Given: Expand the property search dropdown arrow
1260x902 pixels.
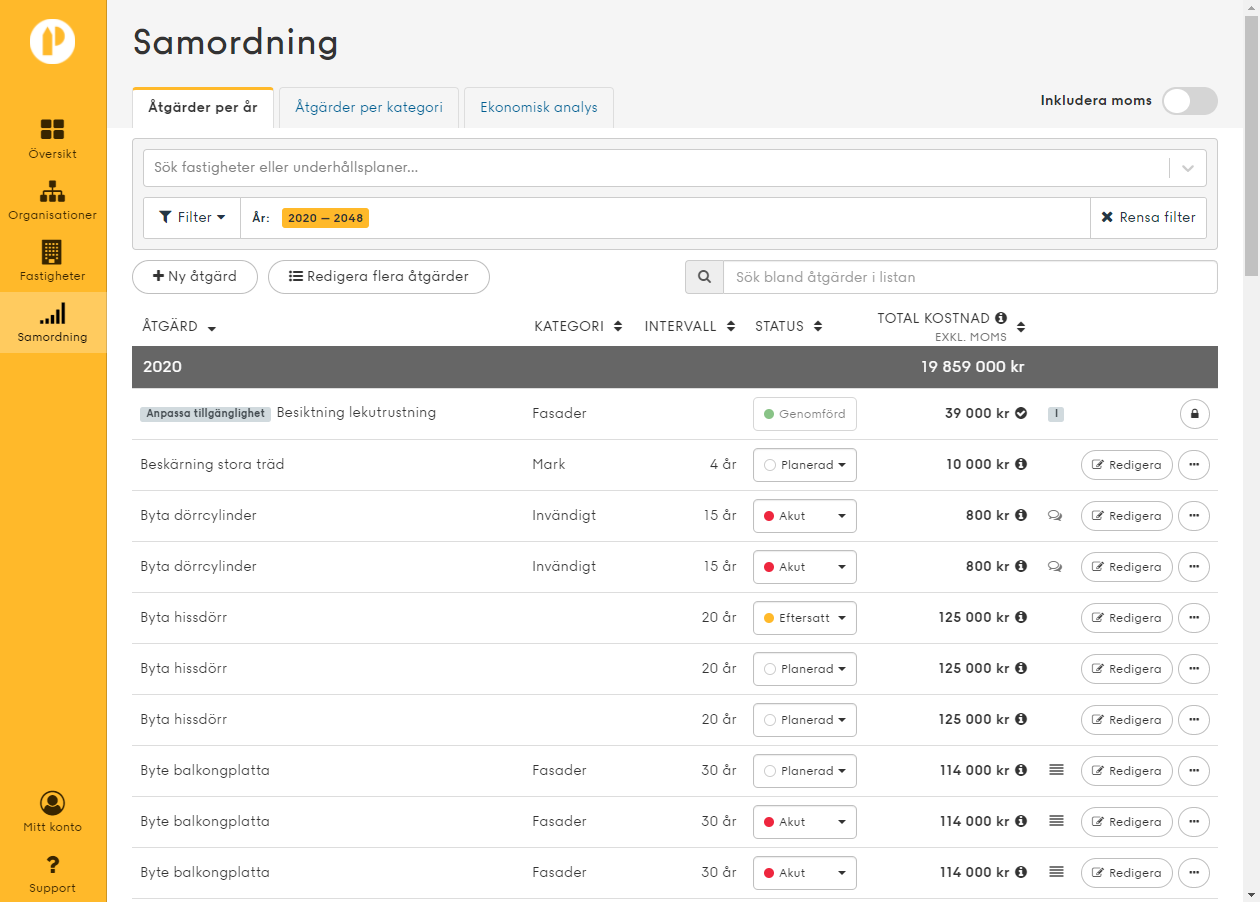Looking at the screenshot, I should coord(1188,168).
